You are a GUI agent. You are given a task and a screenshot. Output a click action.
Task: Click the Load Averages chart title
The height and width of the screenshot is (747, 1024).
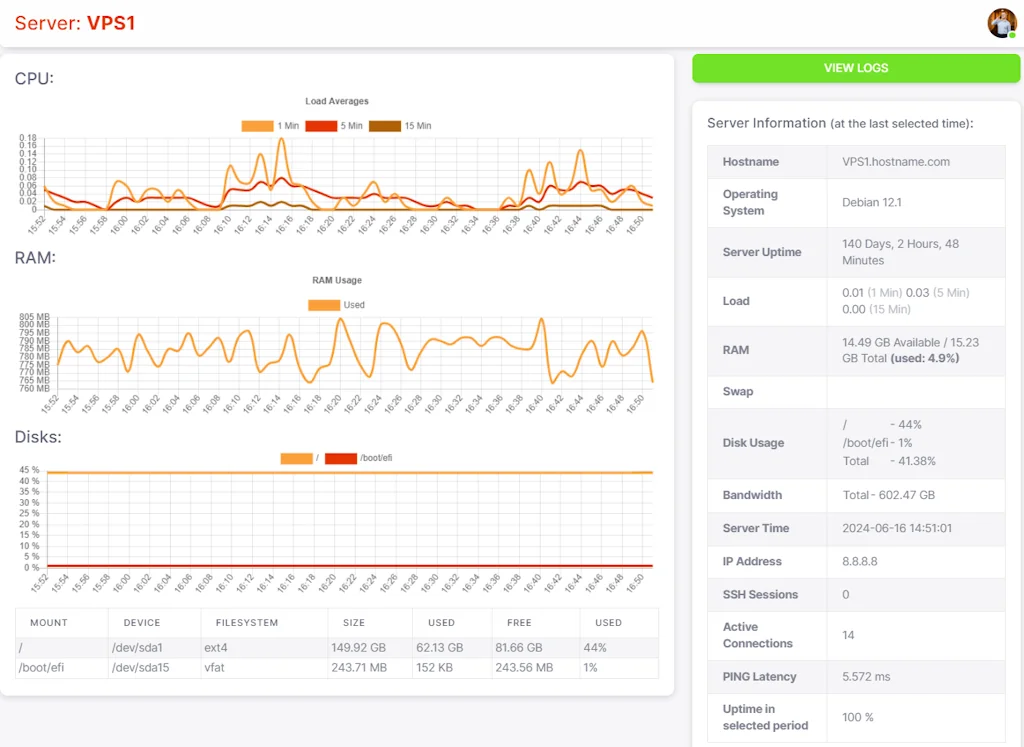click(336, 101)
